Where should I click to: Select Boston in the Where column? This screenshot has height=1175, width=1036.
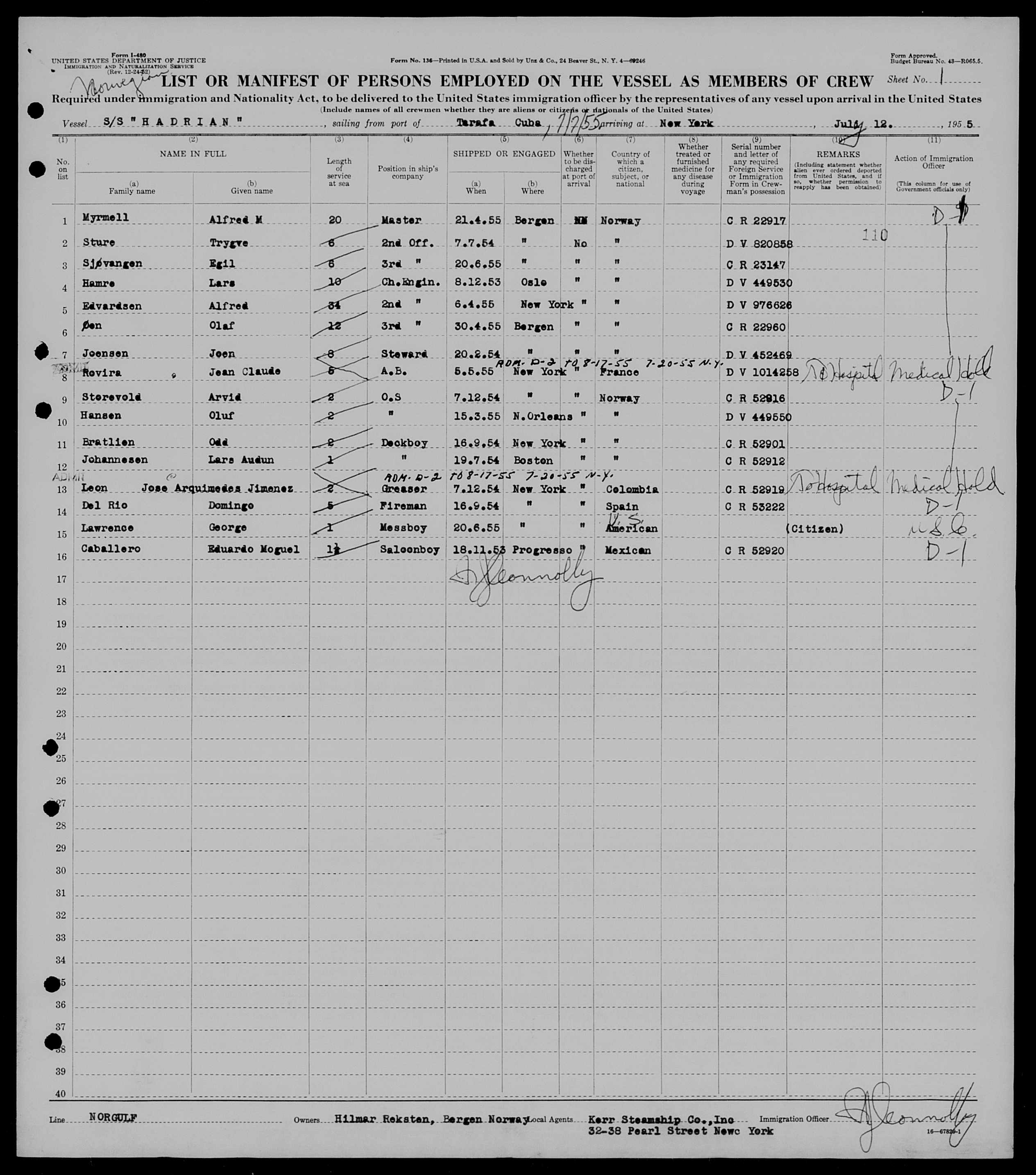click(x=533, y=460)
